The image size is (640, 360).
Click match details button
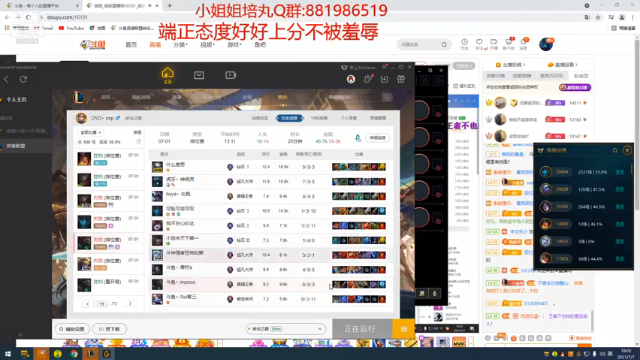[x=377, y=138]
